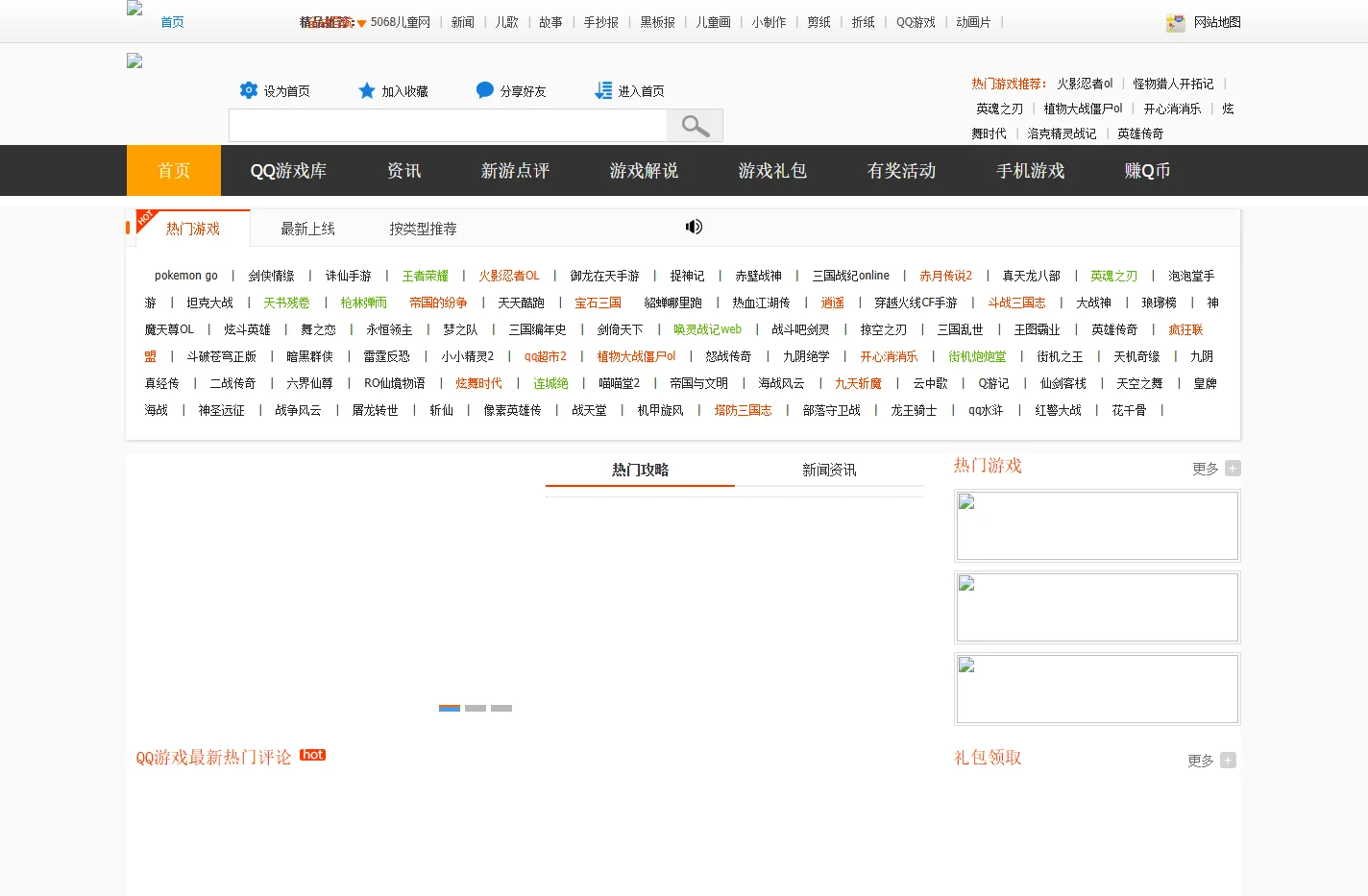Open 资讯 in the navigation bar
1368x896 pixels.
[403, 170]
